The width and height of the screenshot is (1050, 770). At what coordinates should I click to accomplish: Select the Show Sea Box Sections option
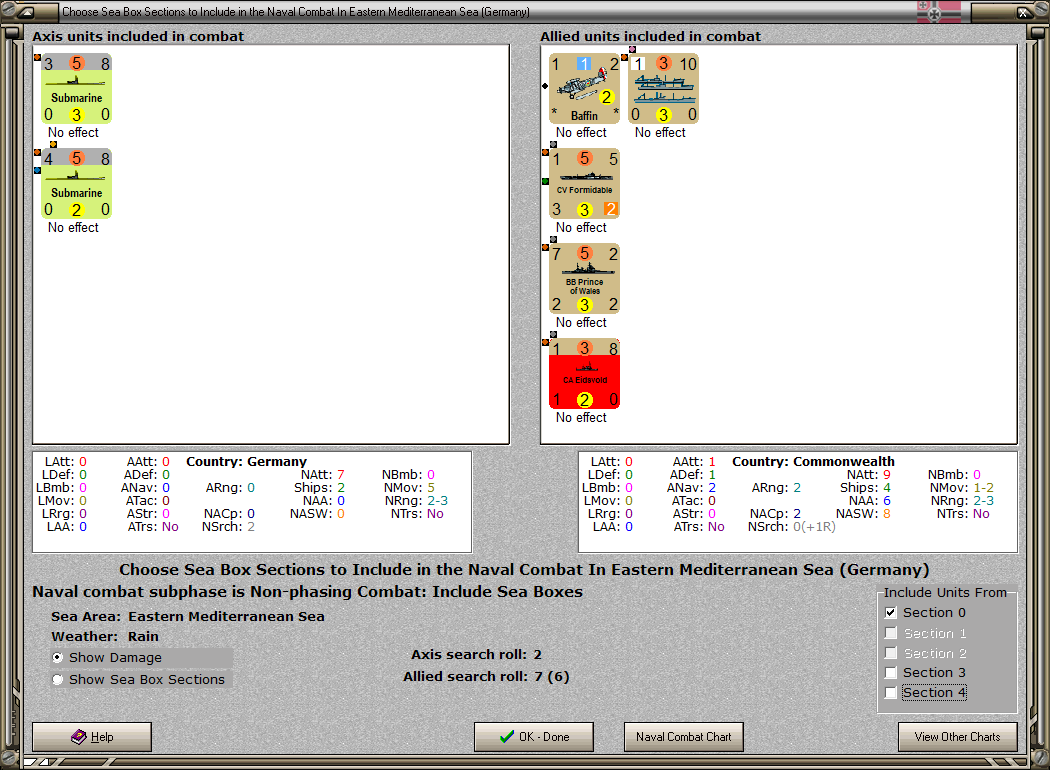[58, 680]
